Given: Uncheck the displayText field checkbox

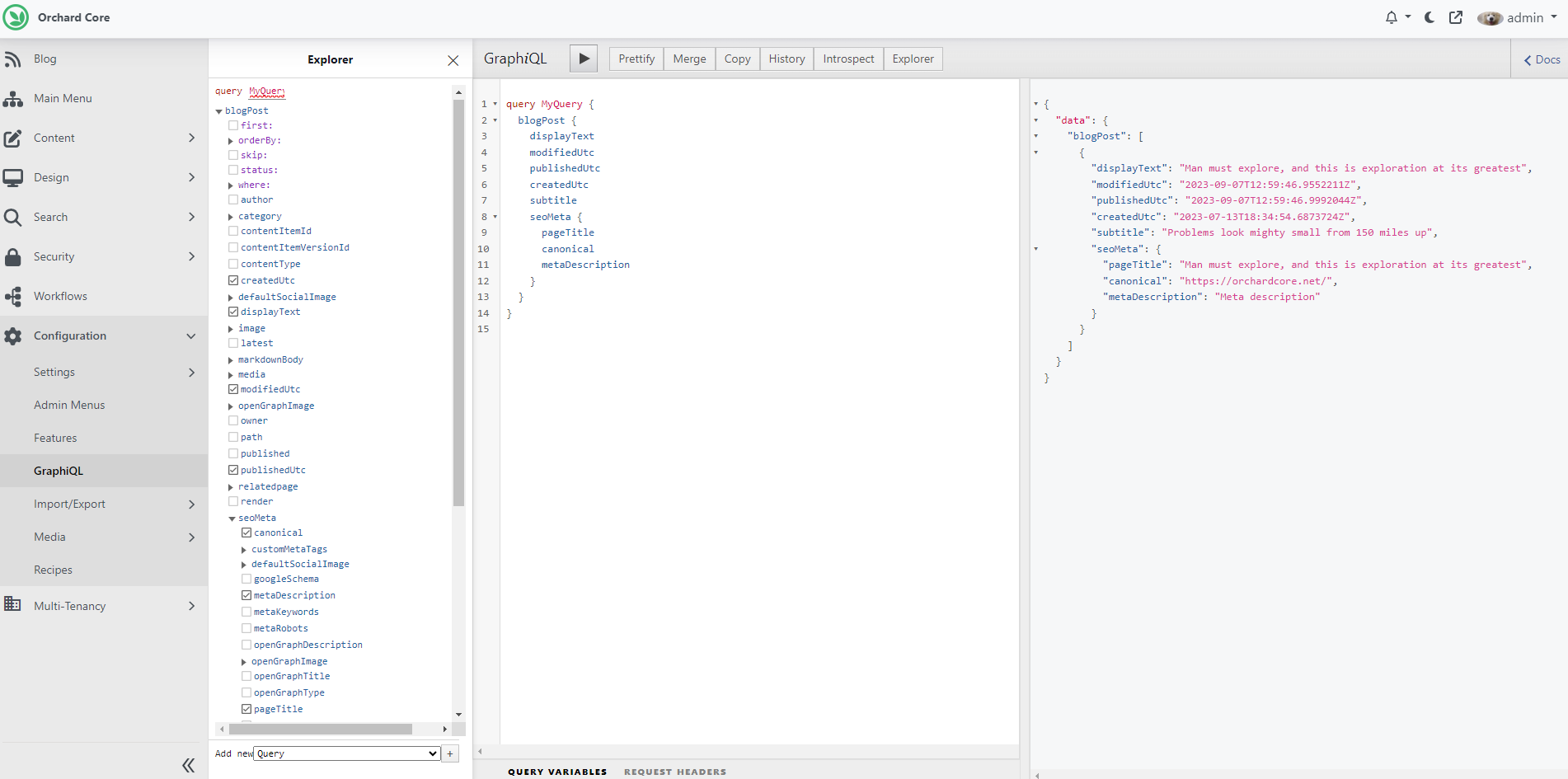Looking at the screenshot, I should [x=233, y=312].
